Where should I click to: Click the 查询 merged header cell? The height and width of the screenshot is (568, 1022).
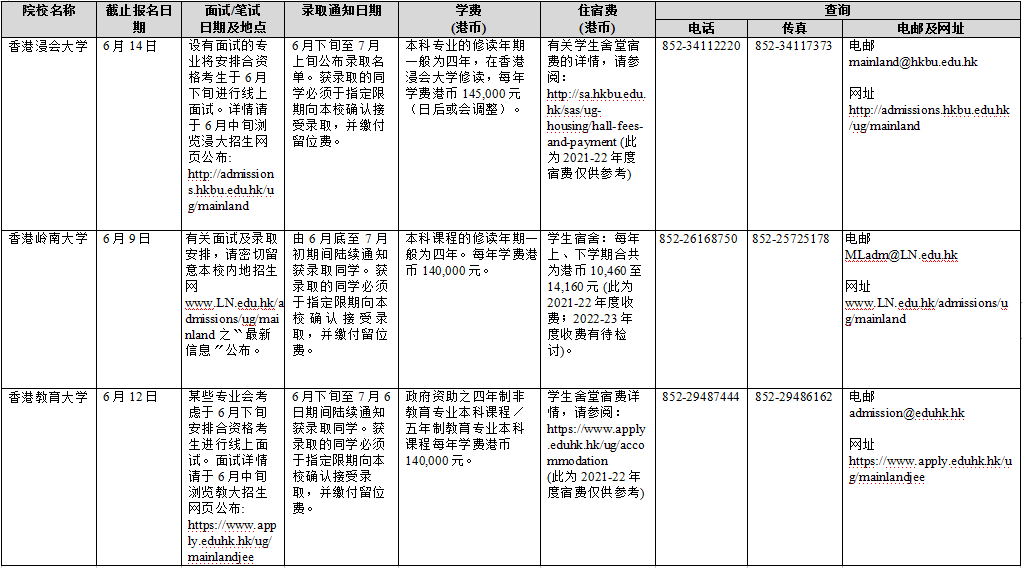[x=837, y=9]
